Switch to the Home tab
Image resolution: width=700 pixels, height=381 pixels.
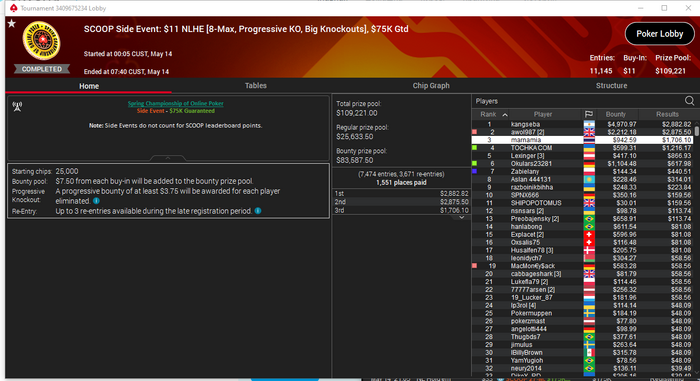coord(89,86)
